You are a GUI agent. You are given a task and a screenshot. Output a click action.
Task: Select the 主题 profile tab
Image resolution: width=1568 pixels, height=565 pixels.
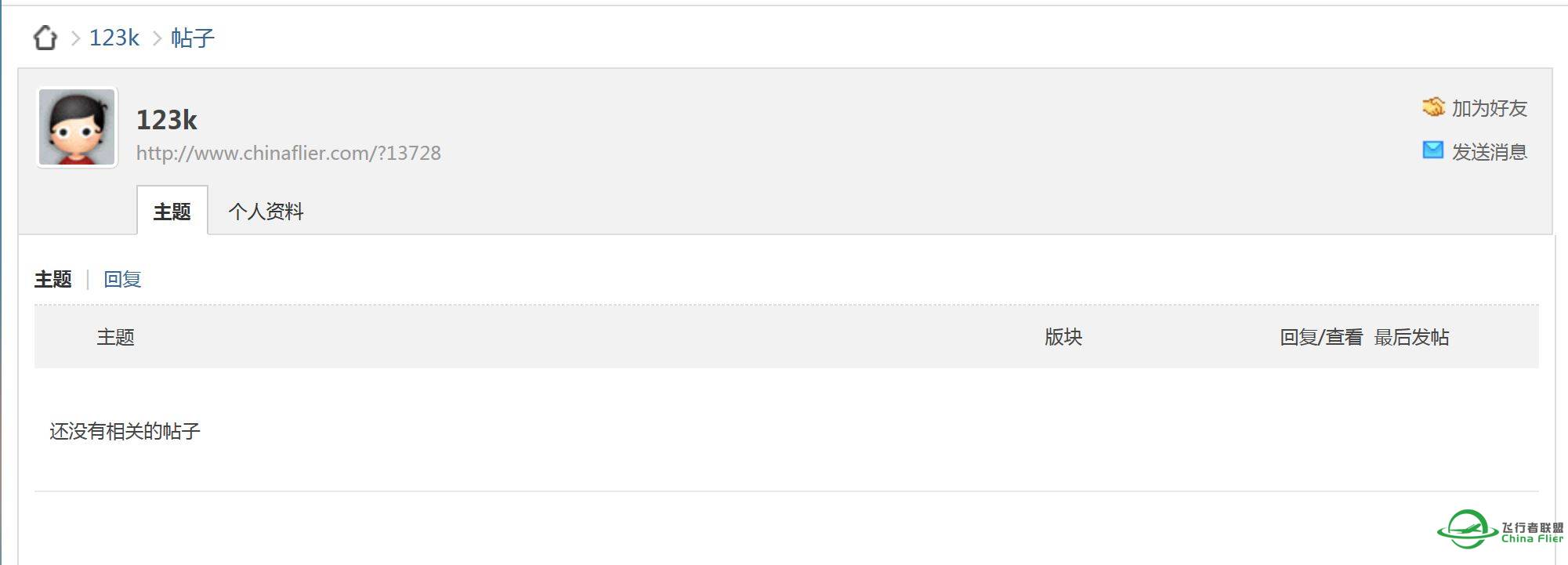[172, 212]
